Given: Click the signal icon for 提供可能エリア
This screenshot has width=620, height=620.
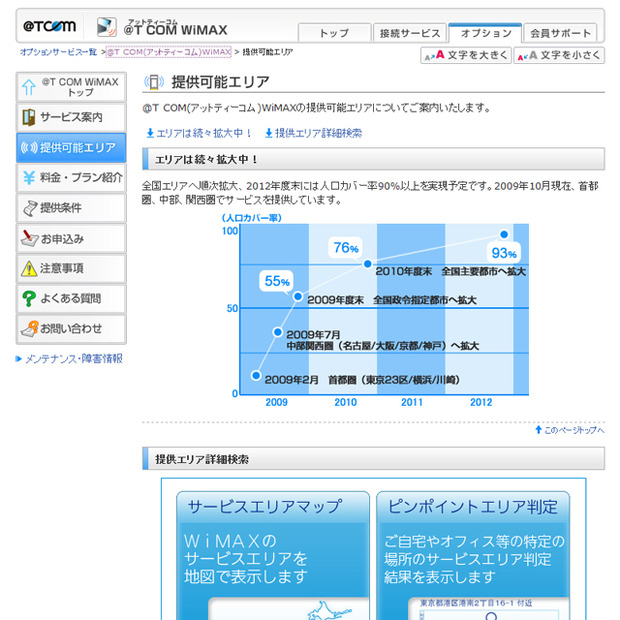Looking at the screenshot, I should [29, 147].
